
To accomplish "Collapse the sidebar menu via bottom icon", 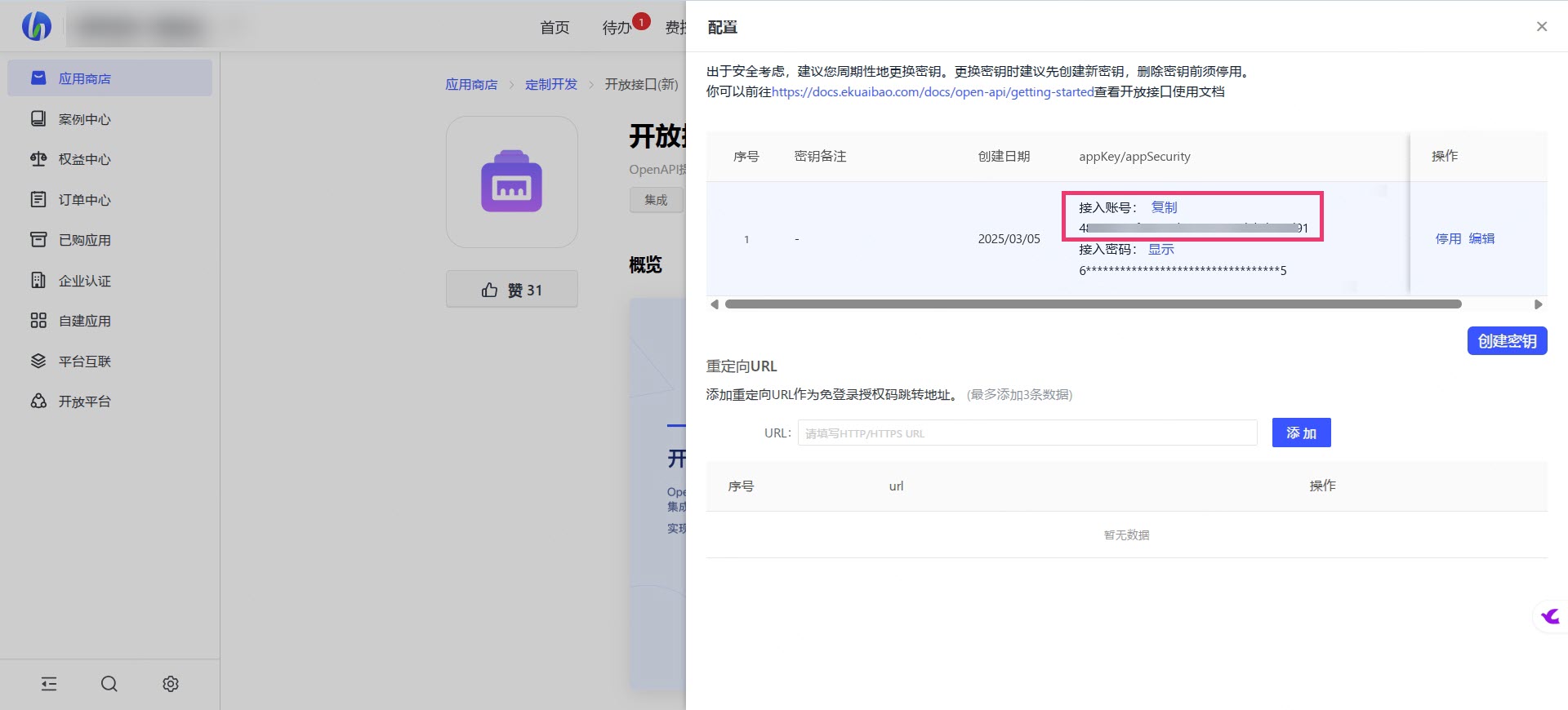I will (x=49, y=684).
